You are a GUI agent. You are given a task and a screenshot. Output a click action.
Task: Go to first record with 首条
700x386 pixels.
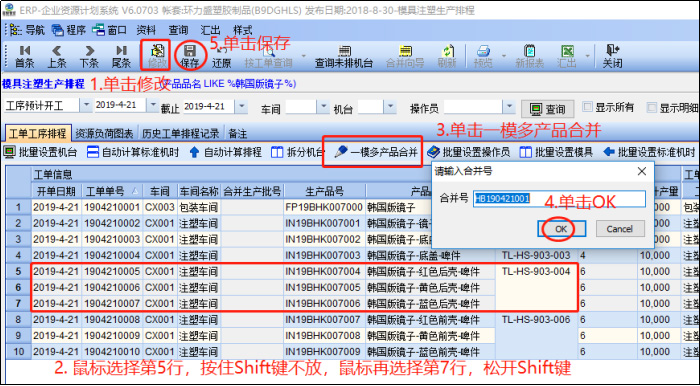click(25, 56)
